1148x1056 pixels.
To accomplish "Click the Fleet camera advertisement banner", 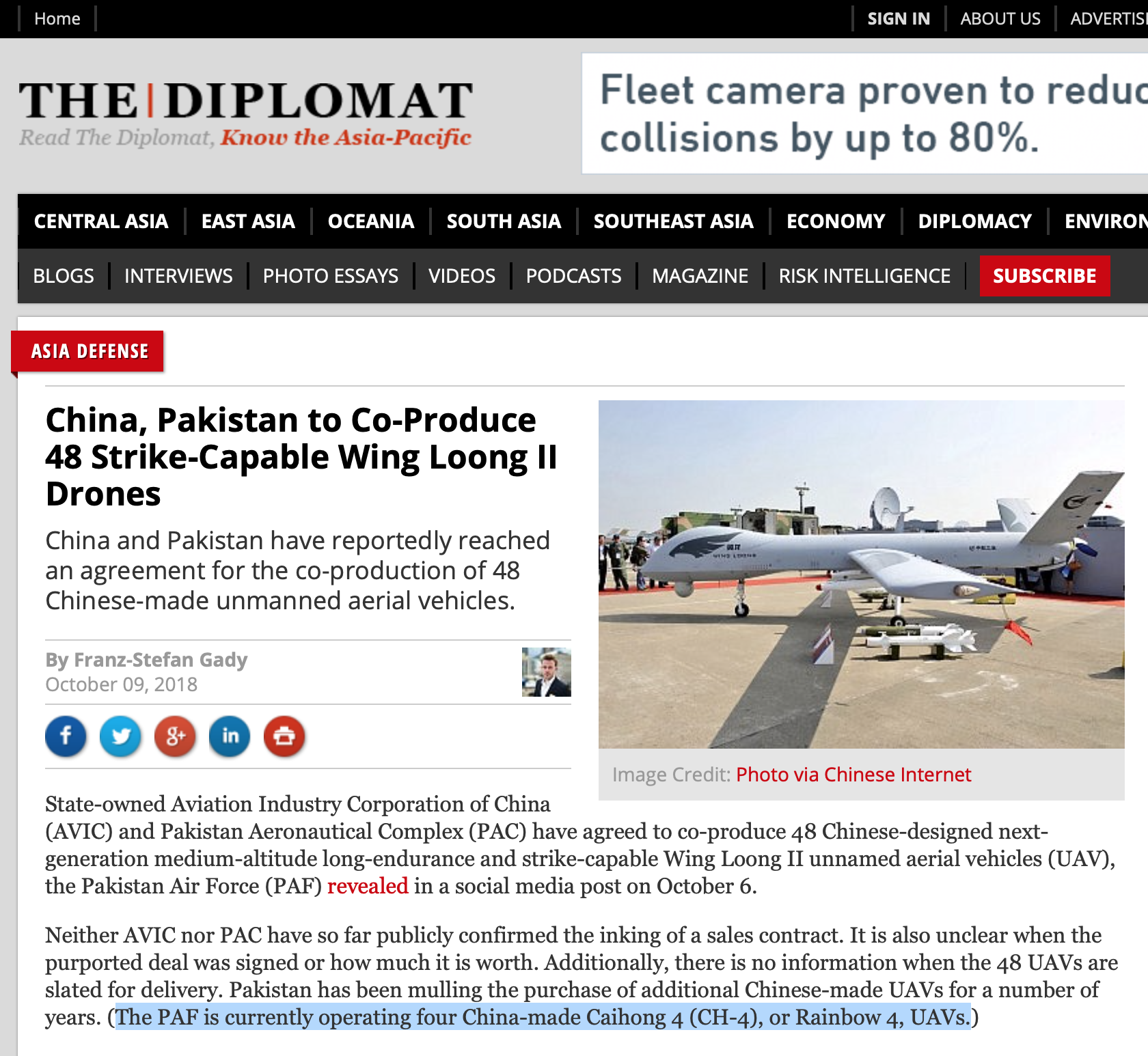I will coord(864,113).
